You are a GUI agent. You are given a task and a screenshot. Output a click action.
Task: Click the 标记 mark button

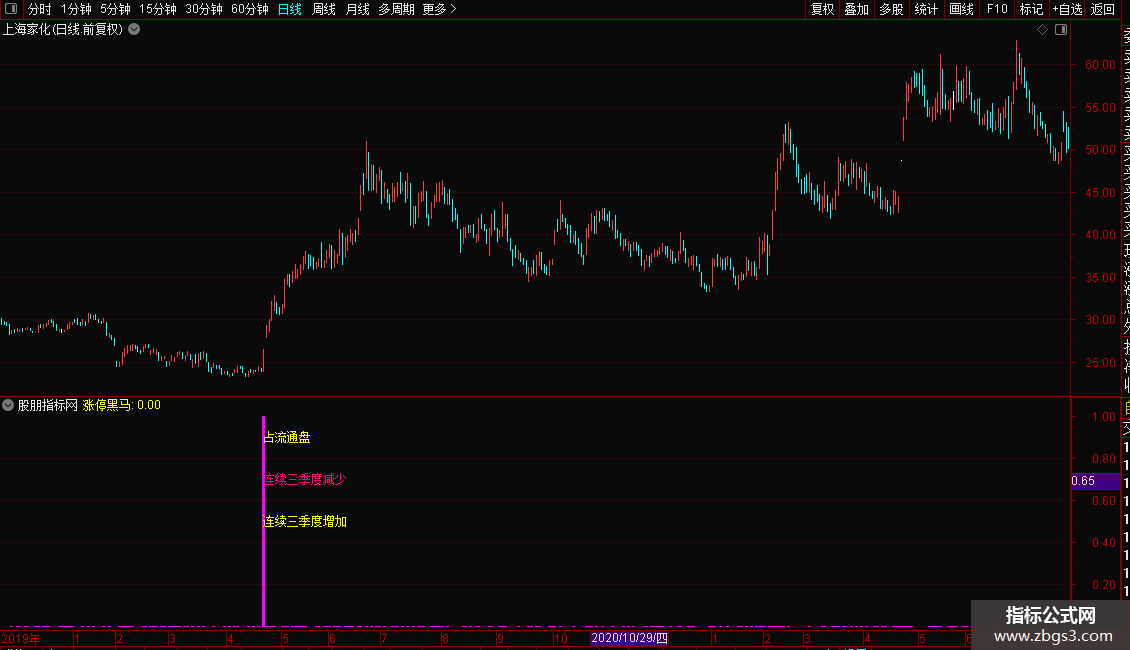point(1031,9)
